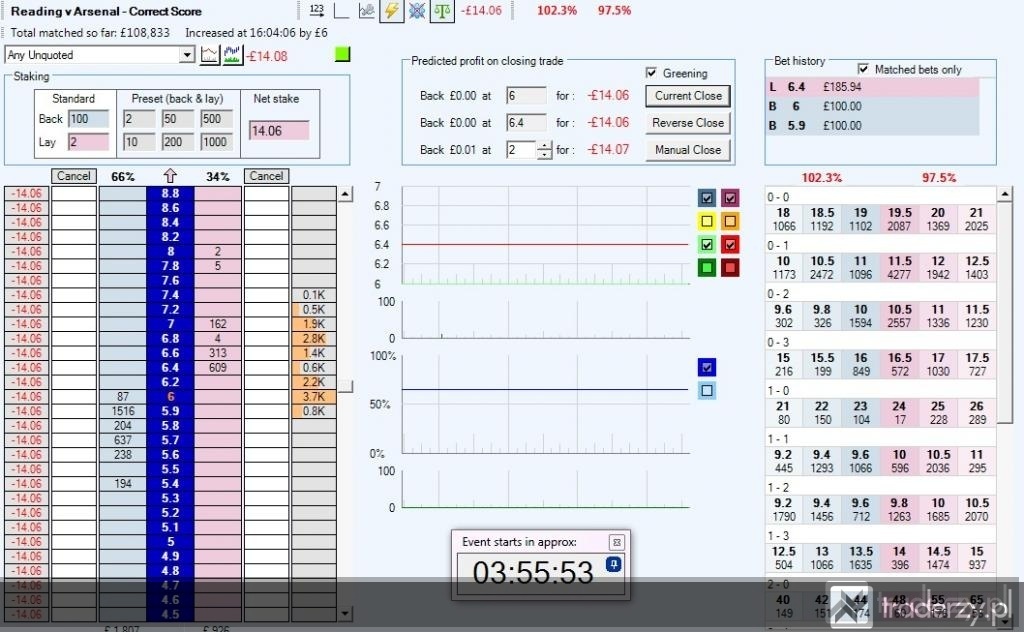Click the dark red color swatch

tap(730, 268)
